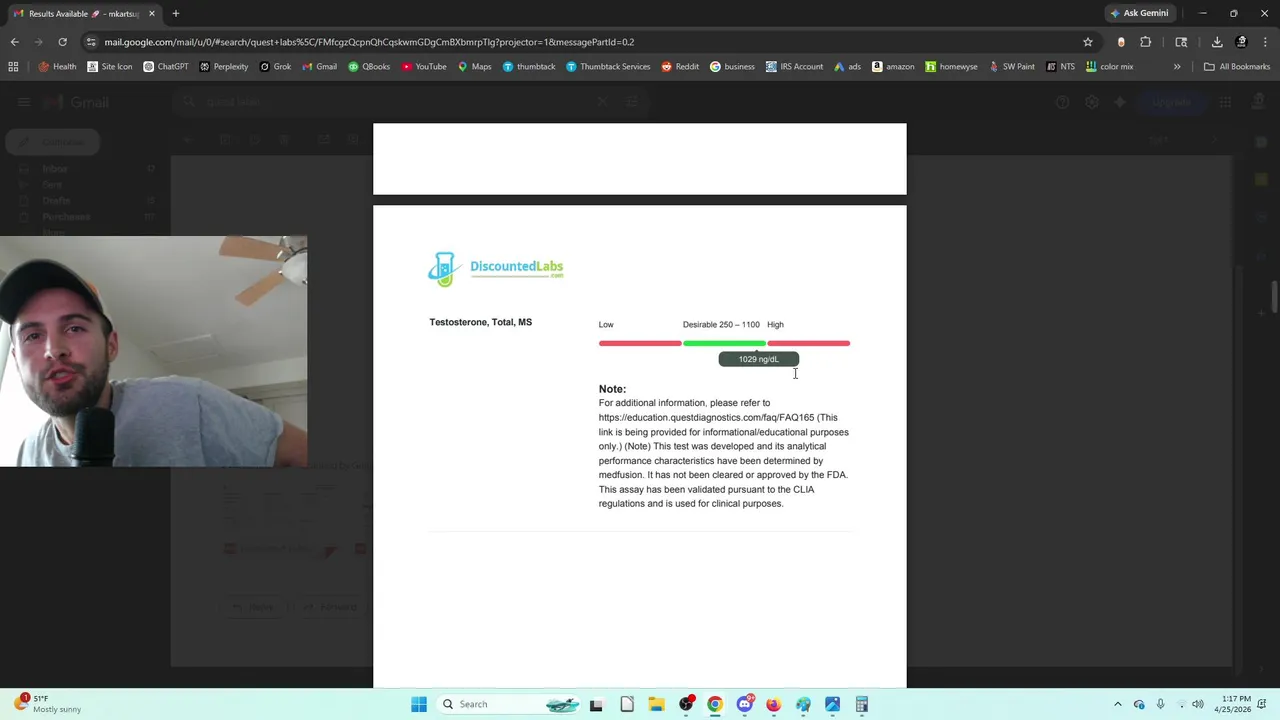This screenshot has height=720, width=1280.
Task: Close the Results Available tab
Action: pos(152,13)
